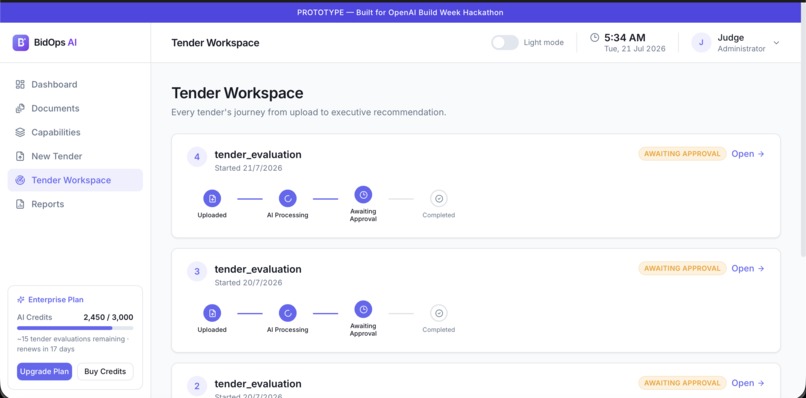This screenshot has height=398, width=806.
Task: Click AI Processing step icon of tender 4
Action: coord(287,198)
